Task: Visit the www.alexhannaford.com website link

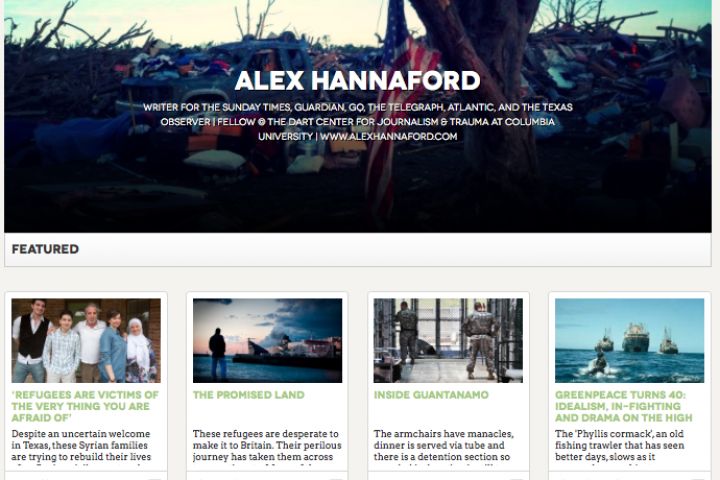Action: [388, 136]
